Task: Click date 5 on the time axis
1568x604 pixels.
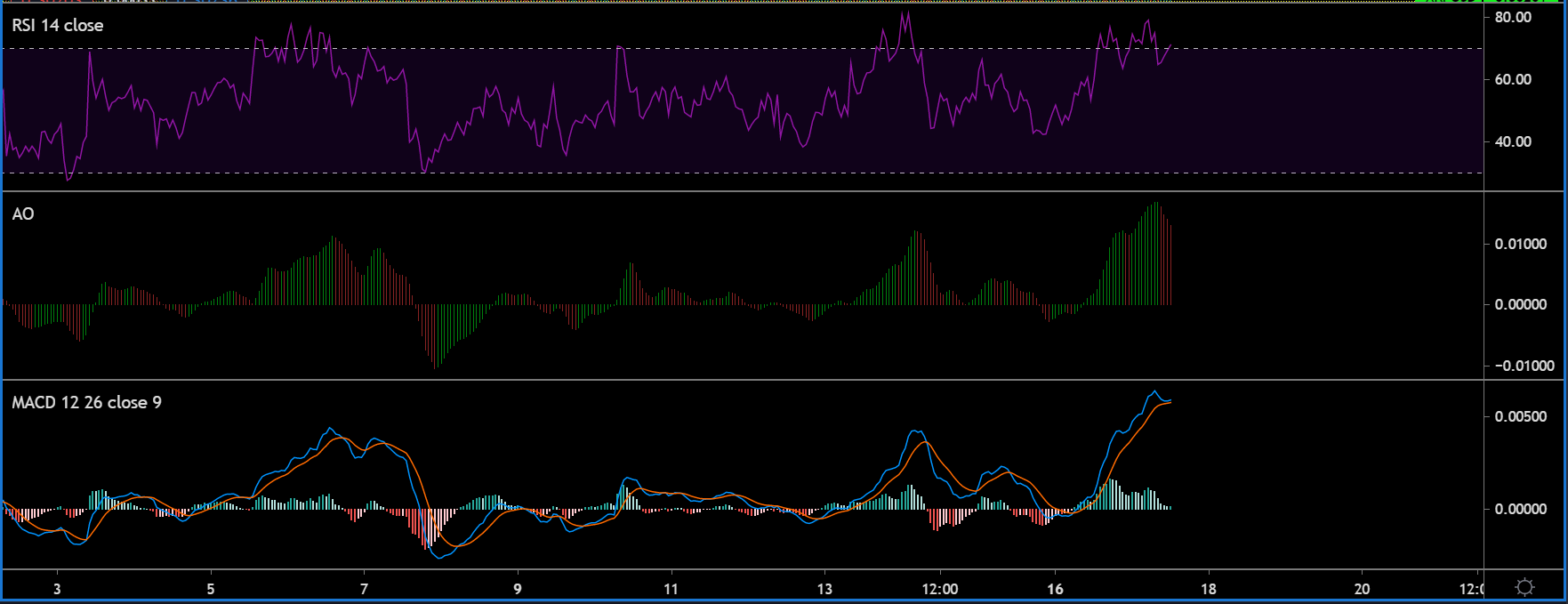Action: tap(211, 589)
